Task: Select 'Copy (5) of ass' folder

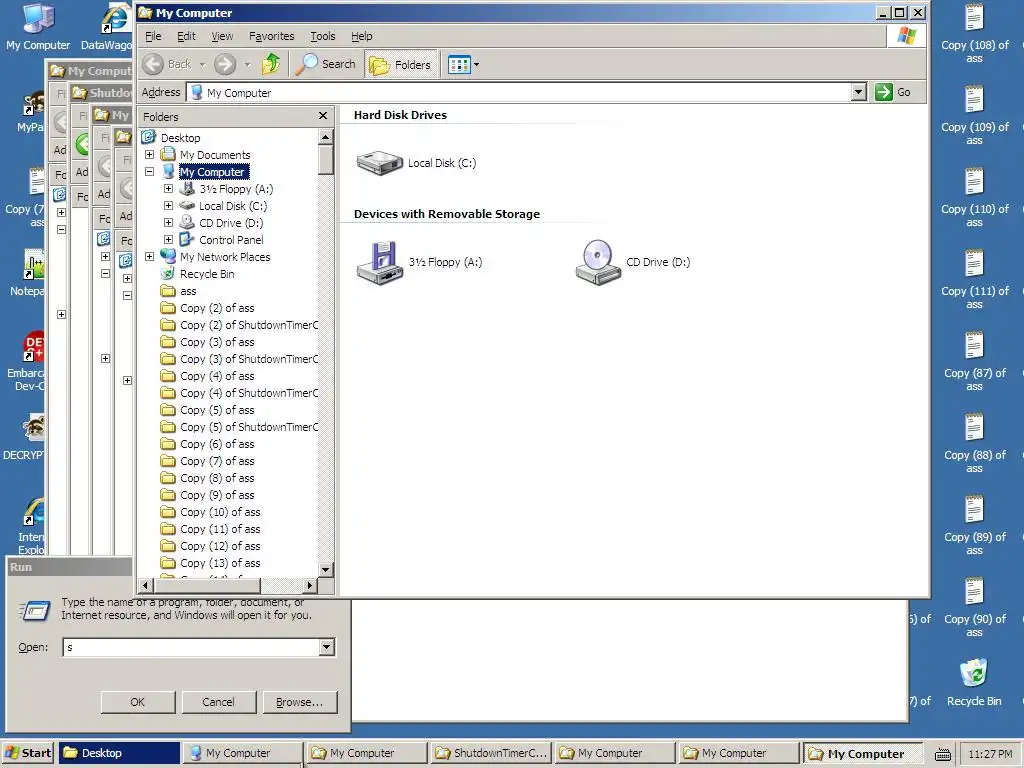Action: (217, 409)
